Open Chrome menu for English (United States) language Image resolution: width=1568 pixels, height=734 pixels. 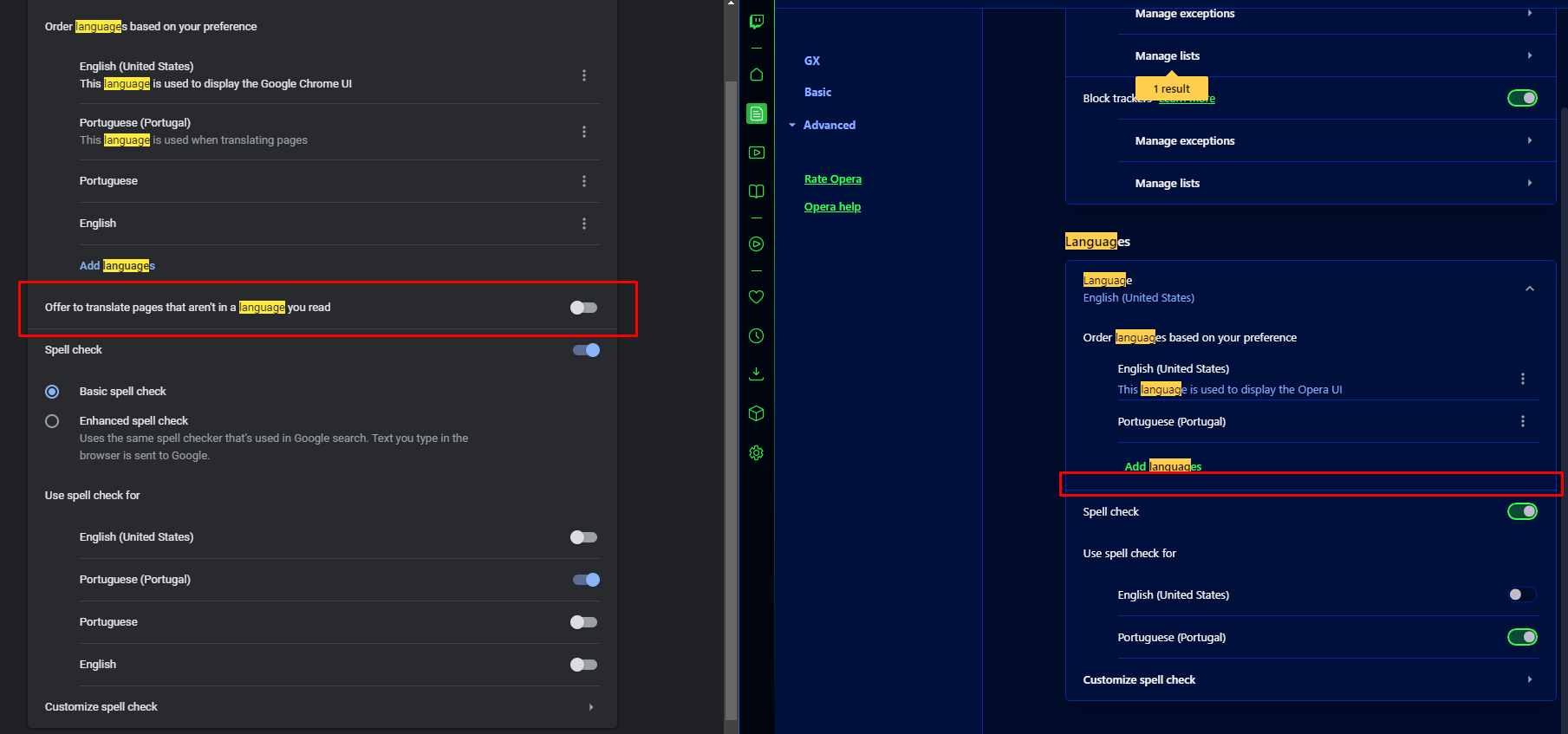[584, 75]
